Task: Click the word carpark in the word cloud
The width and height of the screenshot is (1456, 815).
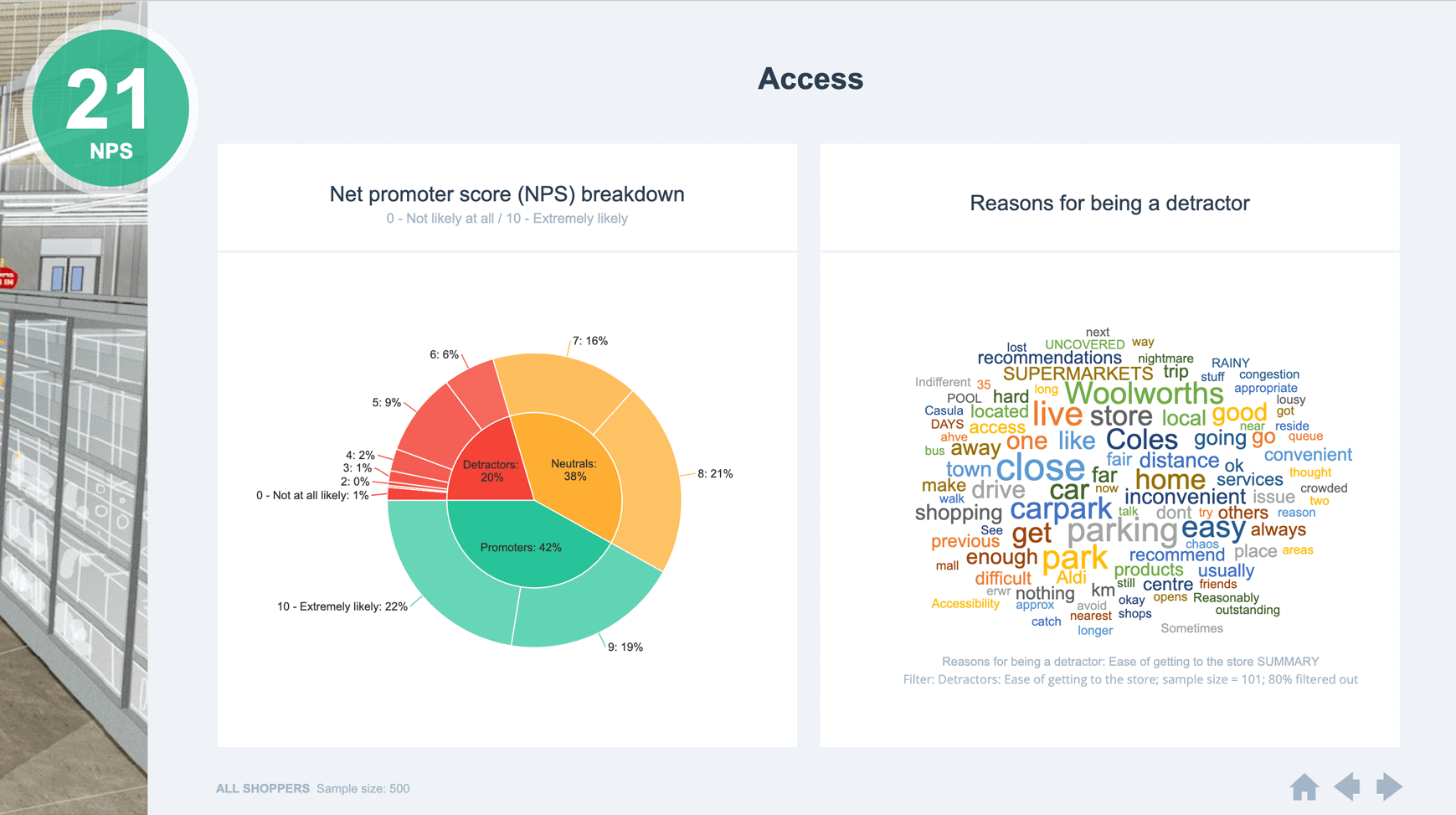Action: tap(1060, 509)
